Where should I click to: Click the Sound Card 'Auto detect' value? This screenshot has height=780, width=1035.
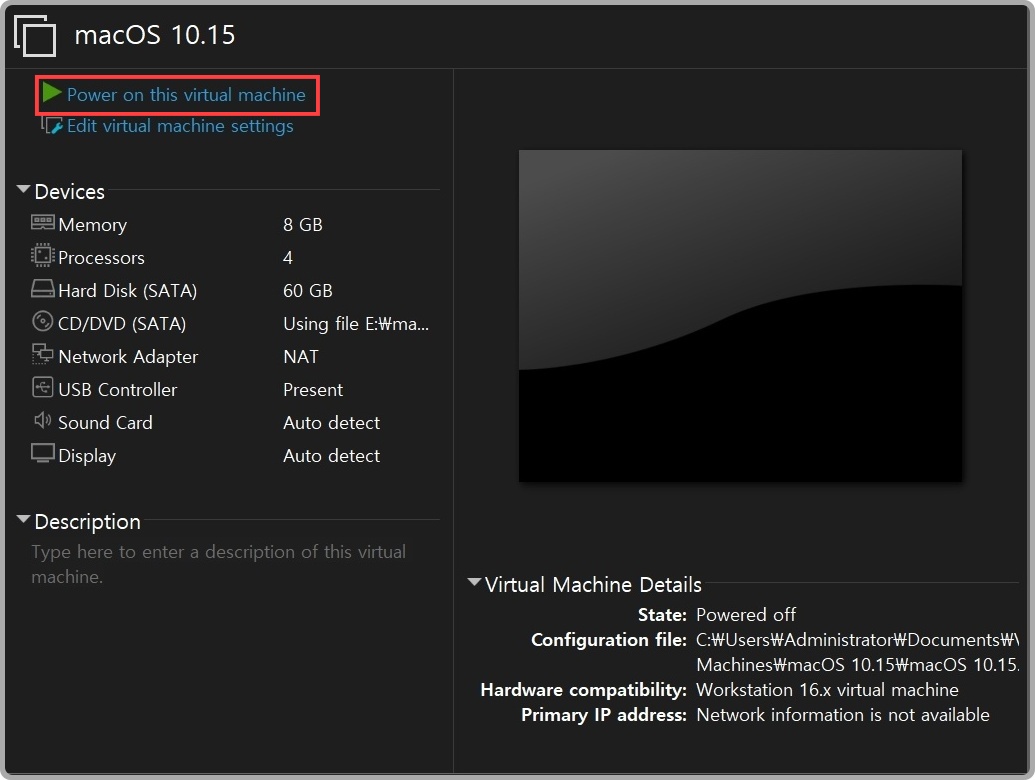pos(331,423)
